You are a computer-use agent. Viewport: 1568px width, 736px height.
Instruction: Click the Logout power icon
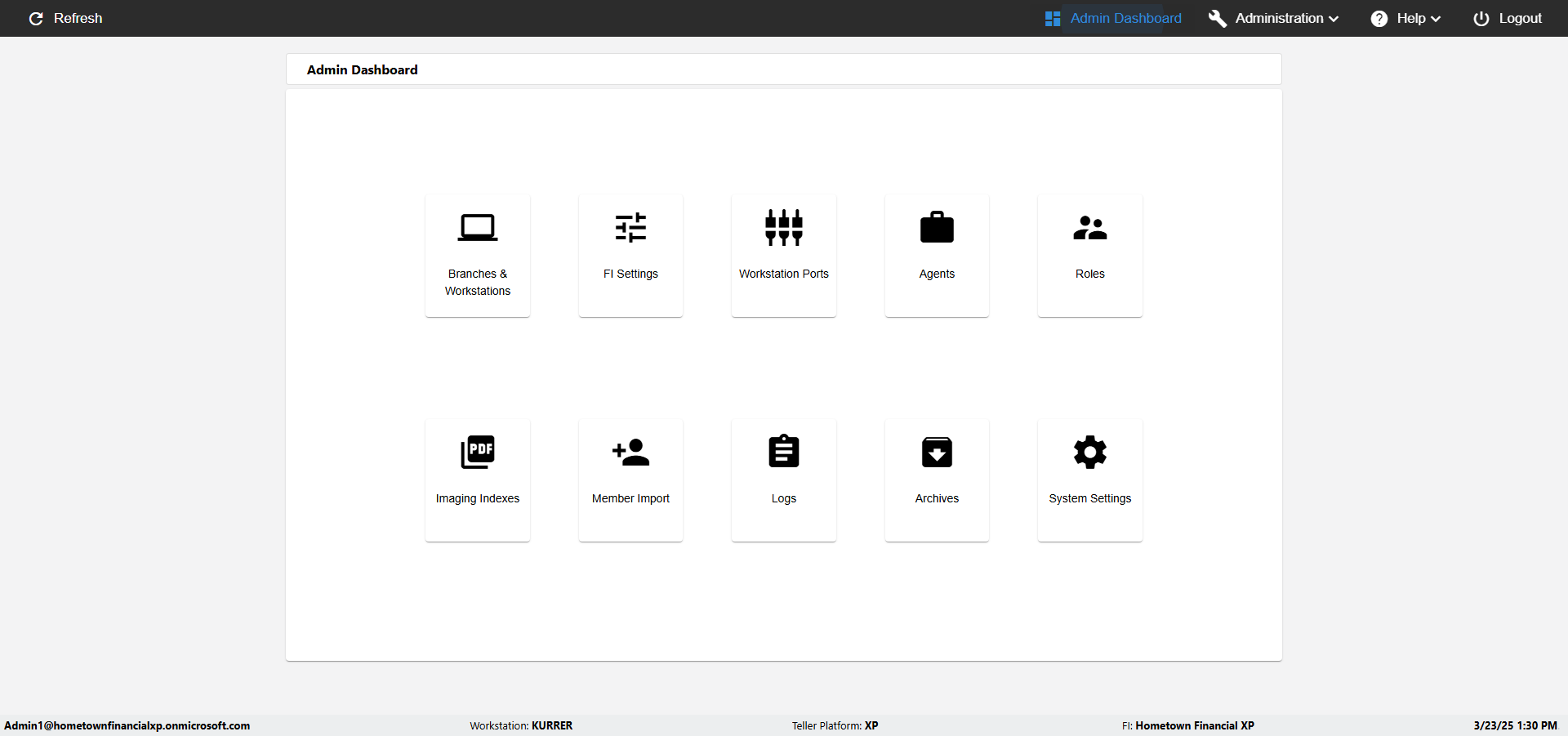tap(1481, 18)
